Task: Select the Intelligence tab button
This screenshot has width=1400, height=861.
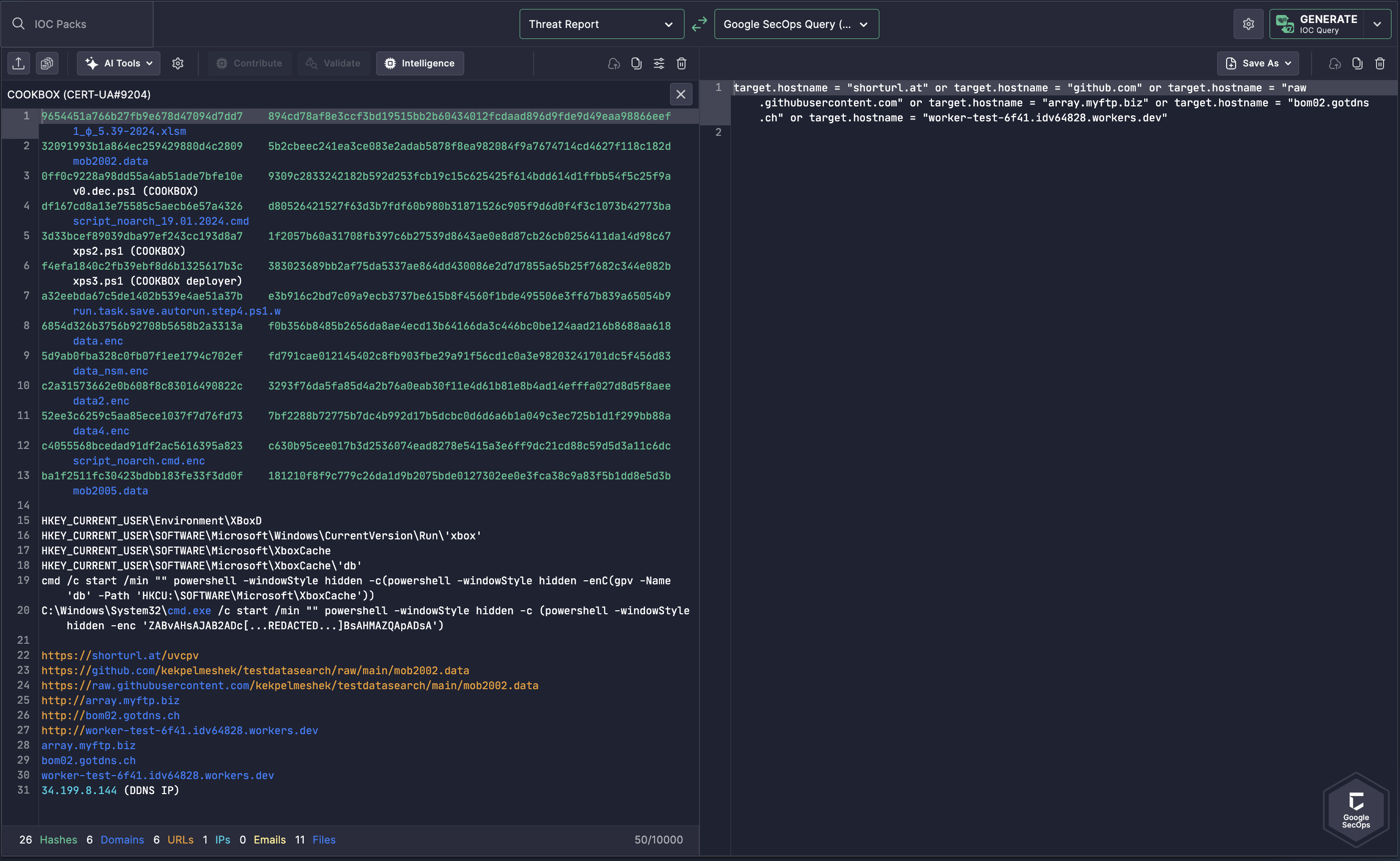Action: 420,63
